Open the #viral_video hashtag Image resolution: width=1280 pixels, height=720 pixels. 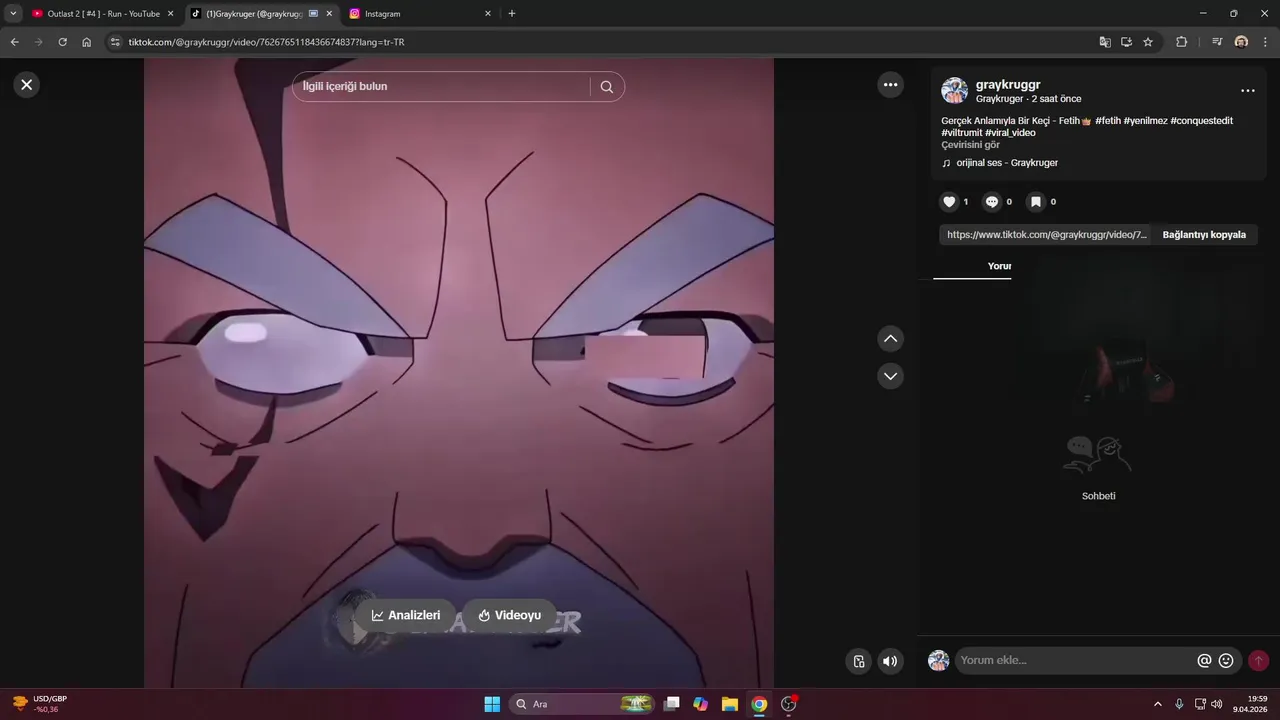point(1010,133)
